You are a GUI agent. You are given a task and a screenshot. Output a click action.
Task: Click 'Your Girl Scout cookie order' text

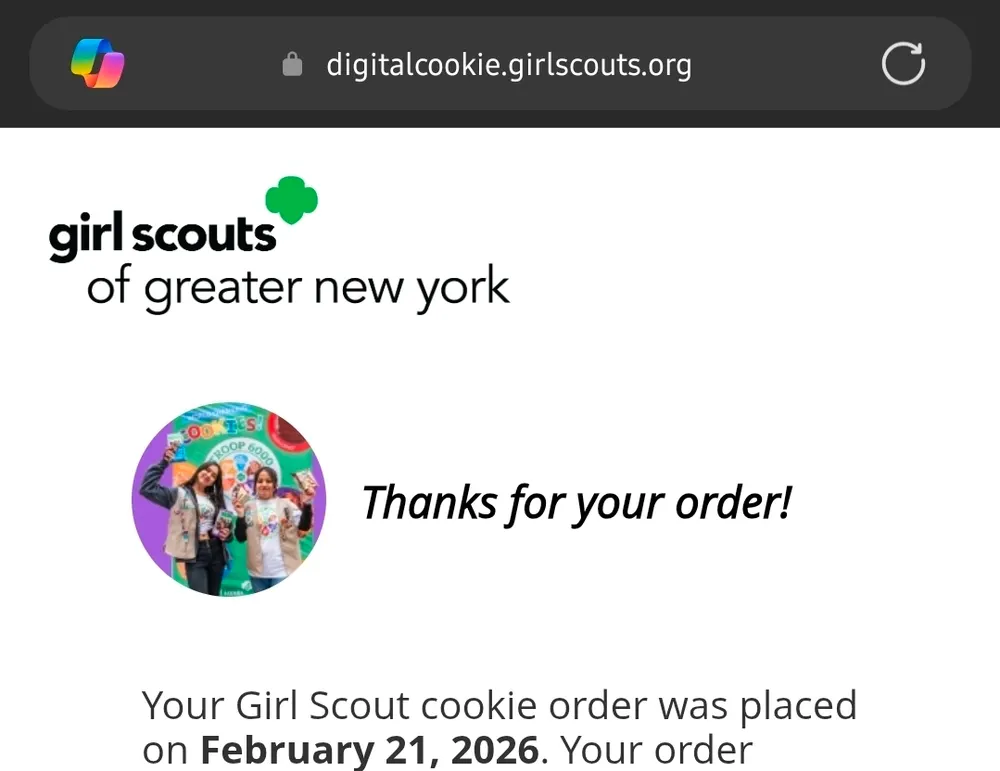(x=340, y=706)
